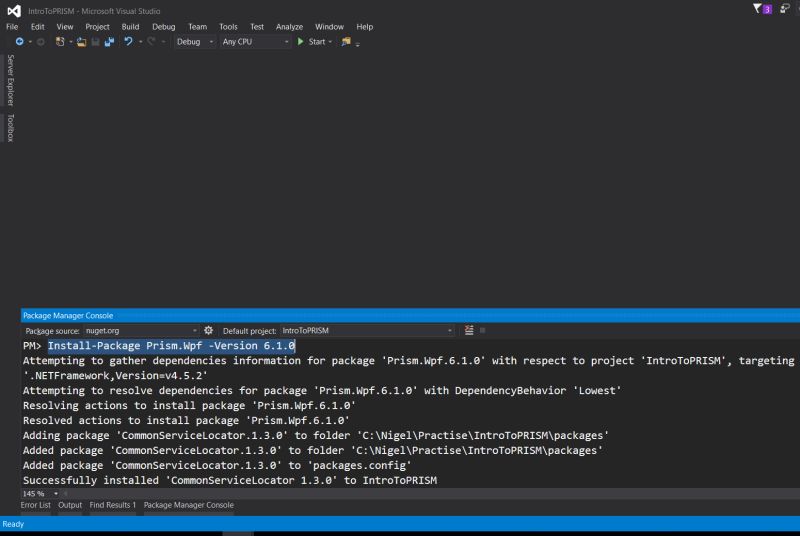
Task: Click the New Project toolbar icon
Action: (60, 42)
